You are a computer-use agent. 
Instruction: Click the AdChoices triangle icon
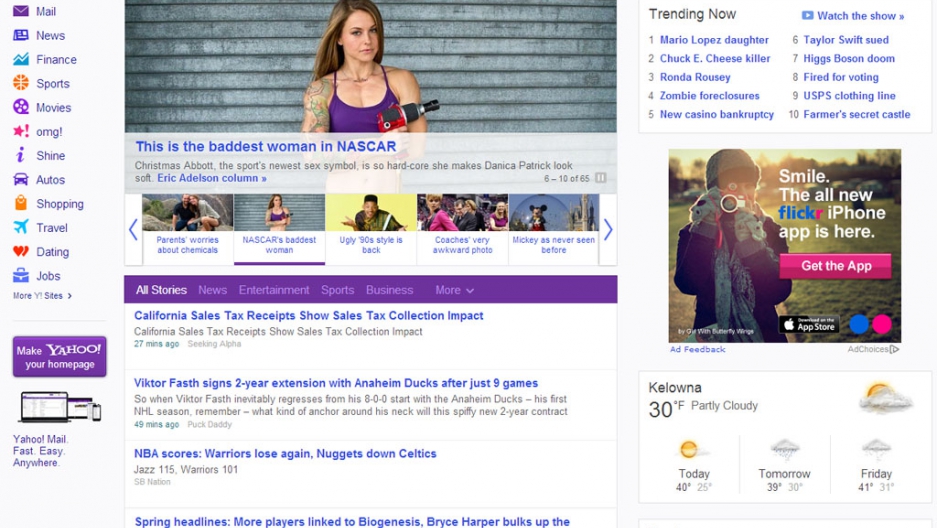pos(895,349)
